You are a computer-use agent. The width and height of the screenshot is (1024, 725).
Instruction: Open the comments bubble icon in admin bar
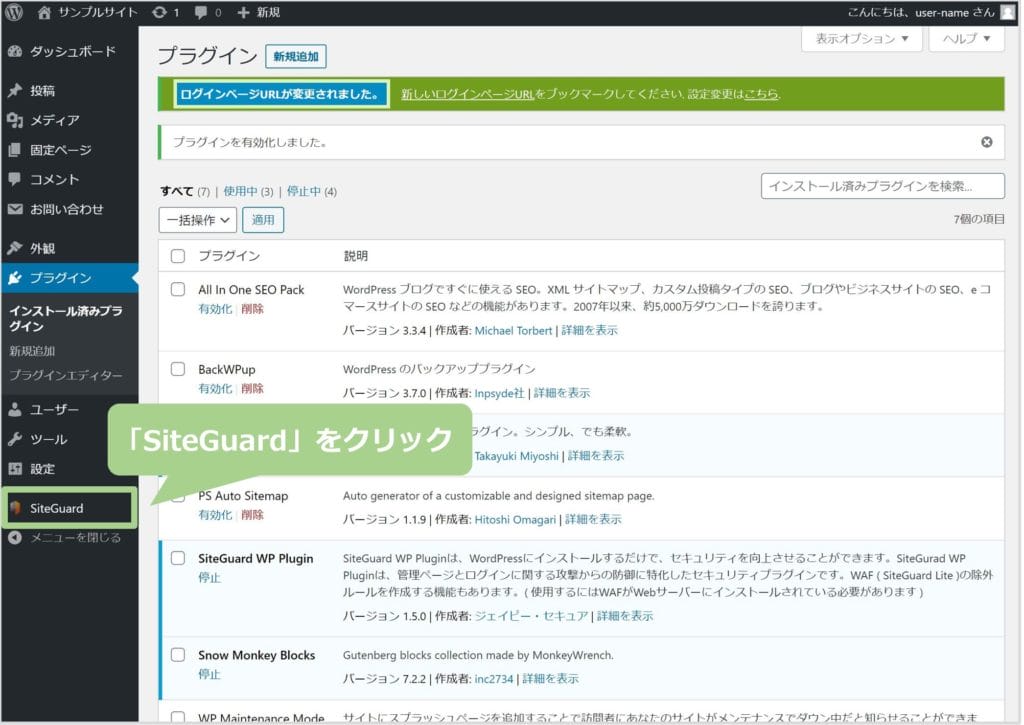click(x=201, y=12)
